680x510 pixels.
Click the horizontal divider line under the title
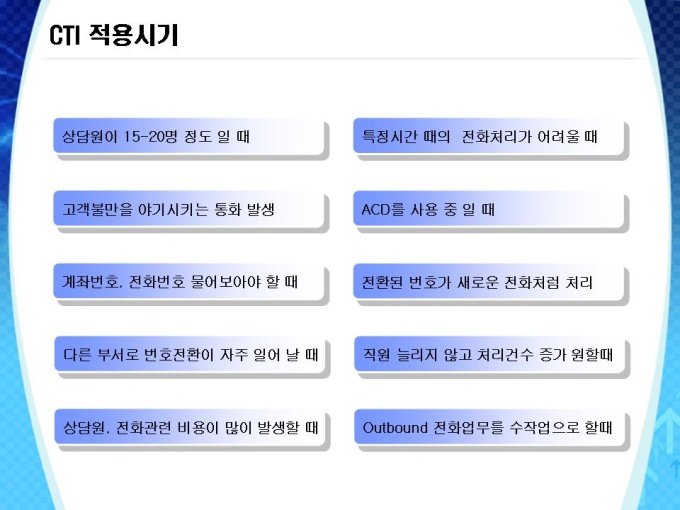[338, 59]
